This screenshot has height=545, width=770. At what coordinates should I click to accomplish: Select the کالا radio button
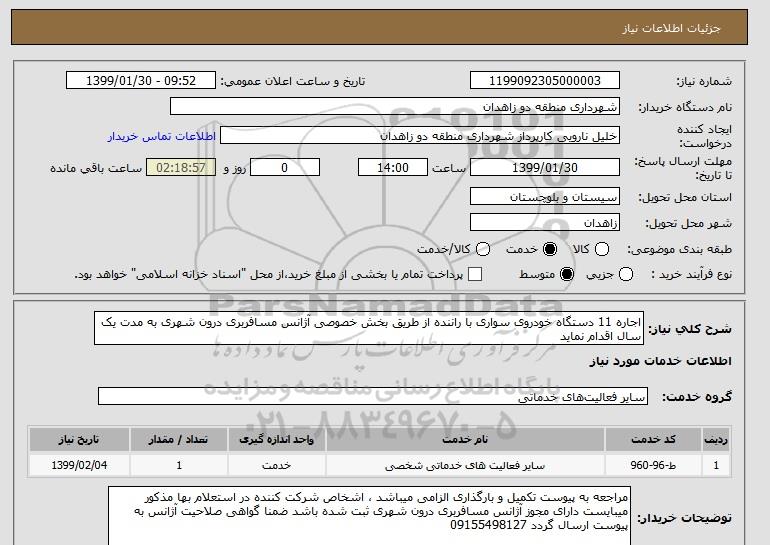602,249
